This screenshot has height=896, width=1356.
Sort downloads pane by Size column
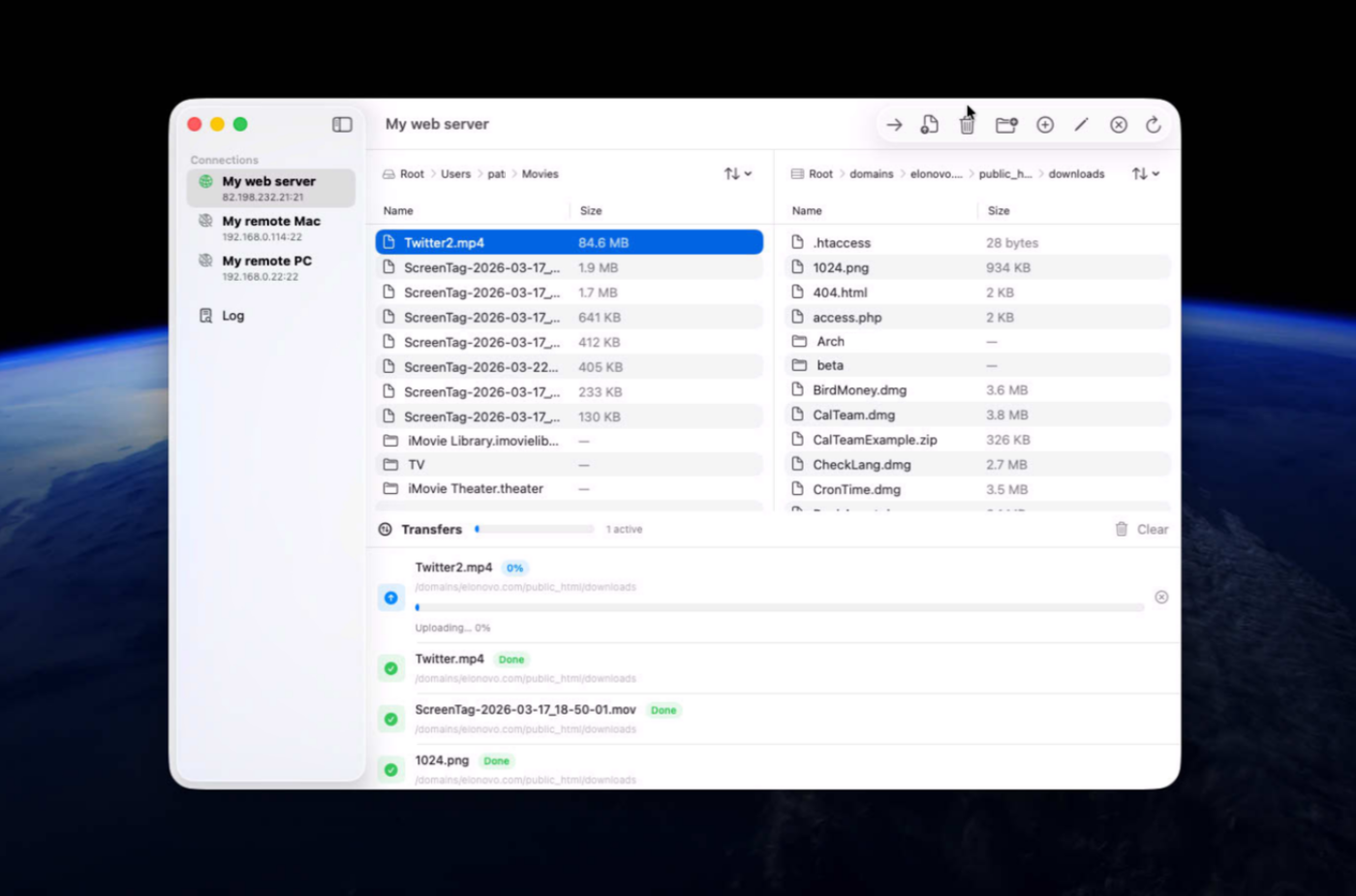click(999, 211)
